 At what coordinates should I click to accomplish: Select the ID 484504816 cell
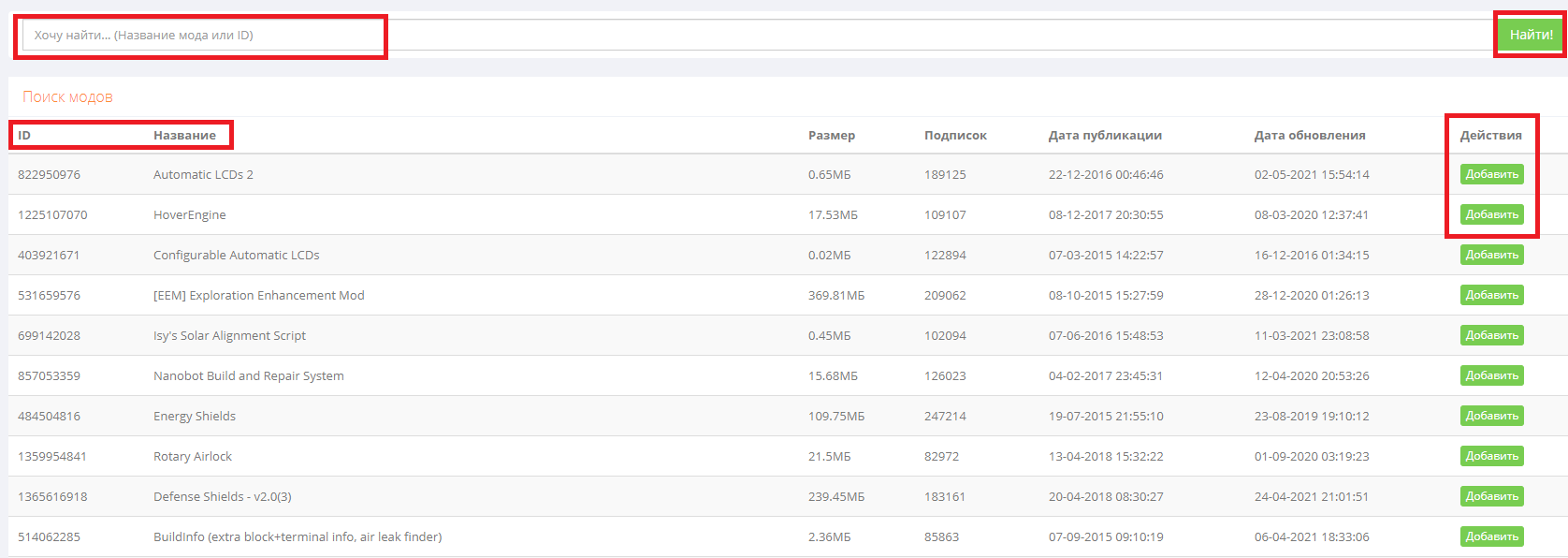pyautogui.click(x=49, y=416)
